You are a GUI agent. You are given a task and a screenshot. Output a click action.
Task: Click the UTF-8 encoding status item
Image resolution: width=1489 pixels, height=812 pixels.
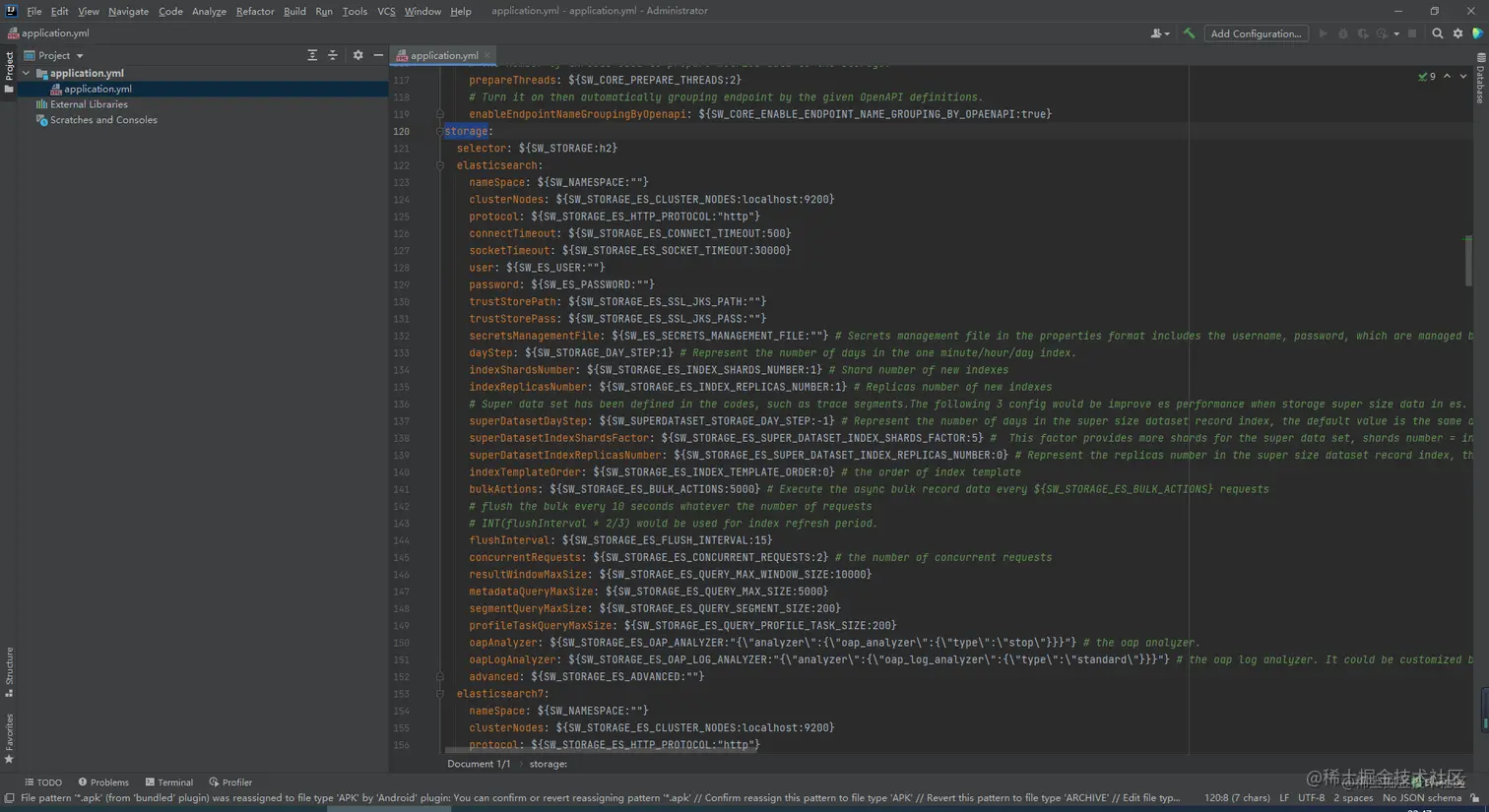pos(1311,798)
